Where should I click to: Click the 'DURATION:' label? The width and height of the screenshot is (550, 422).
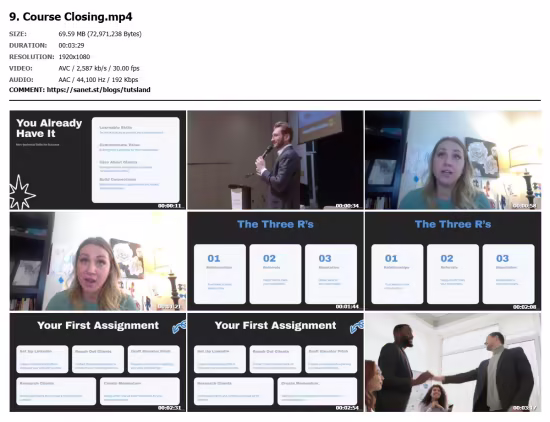click(28, 45)
